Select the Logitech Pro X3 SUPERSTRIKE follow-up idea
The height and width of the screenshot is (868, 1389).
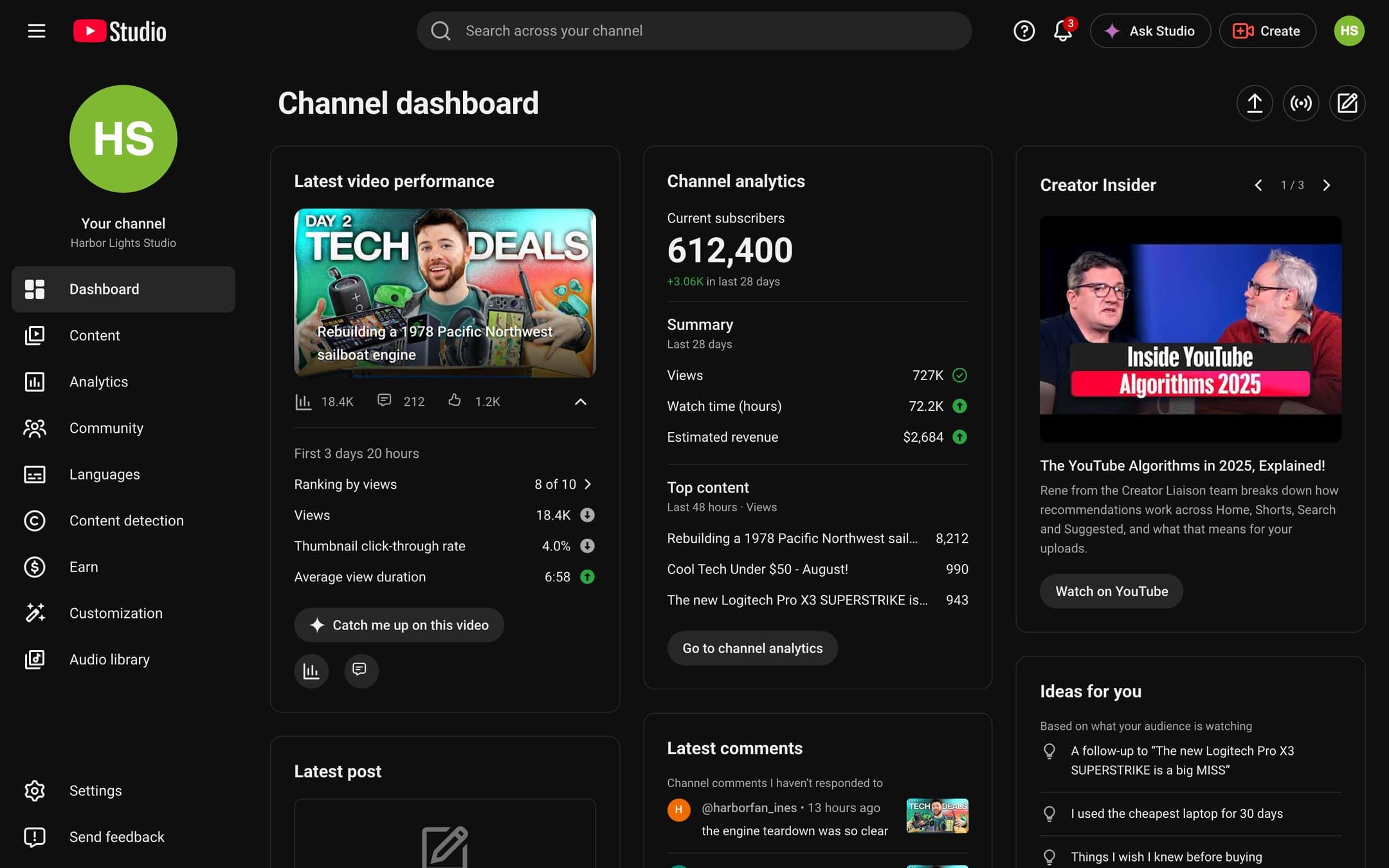(1190, 760)
